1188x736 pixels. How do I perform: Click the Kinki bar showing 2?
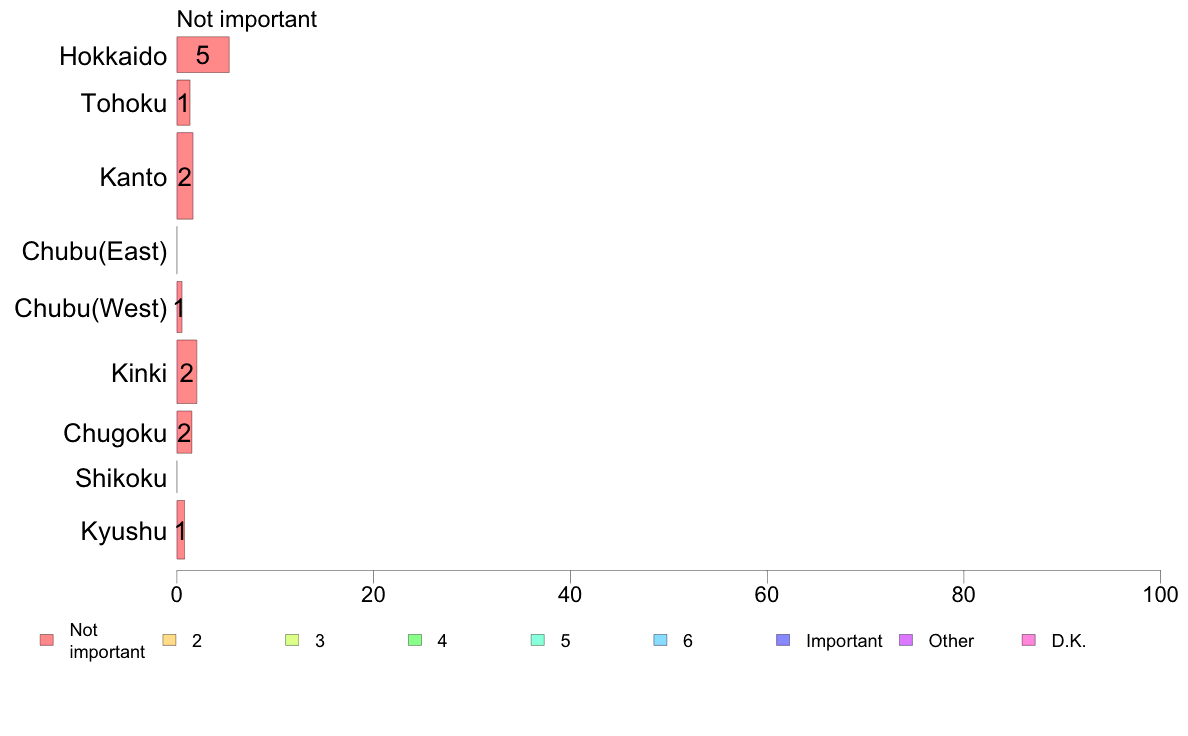187,374
